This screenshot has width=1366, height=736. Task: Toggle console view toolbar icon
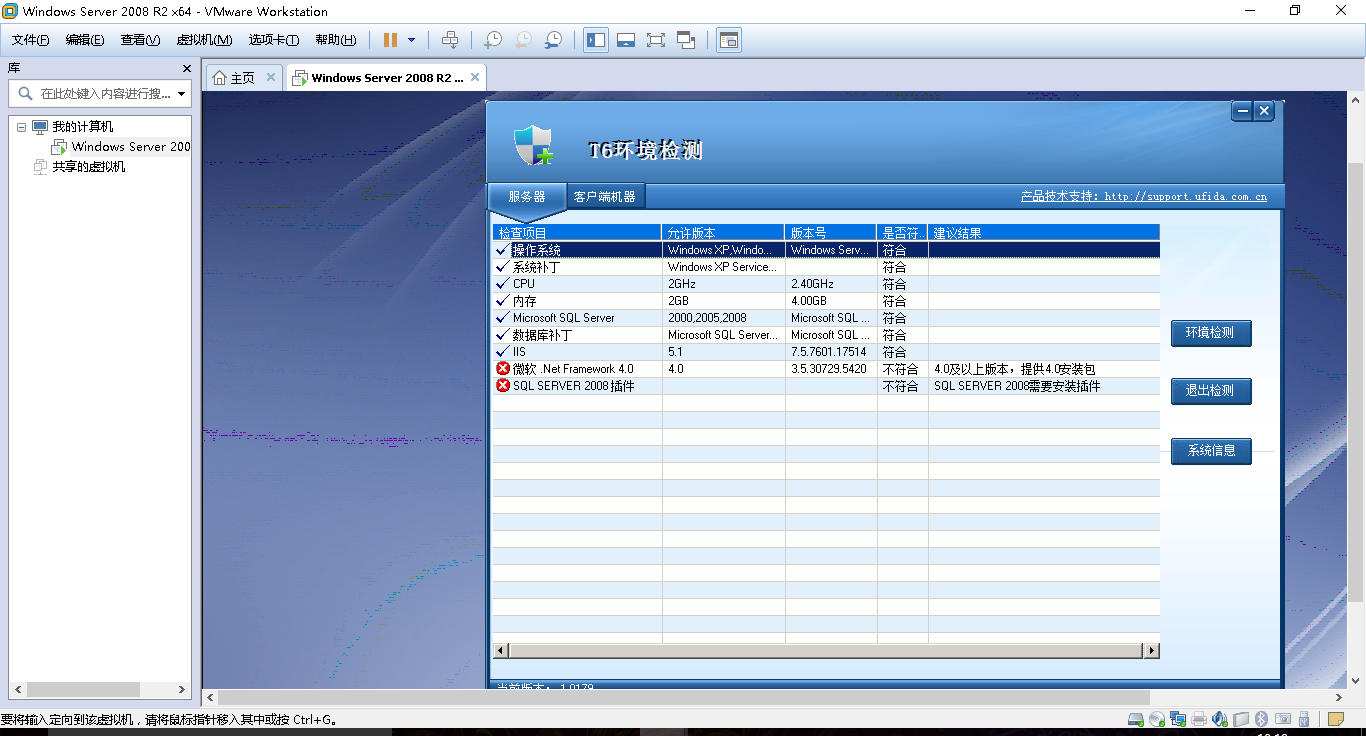point(729,40)
